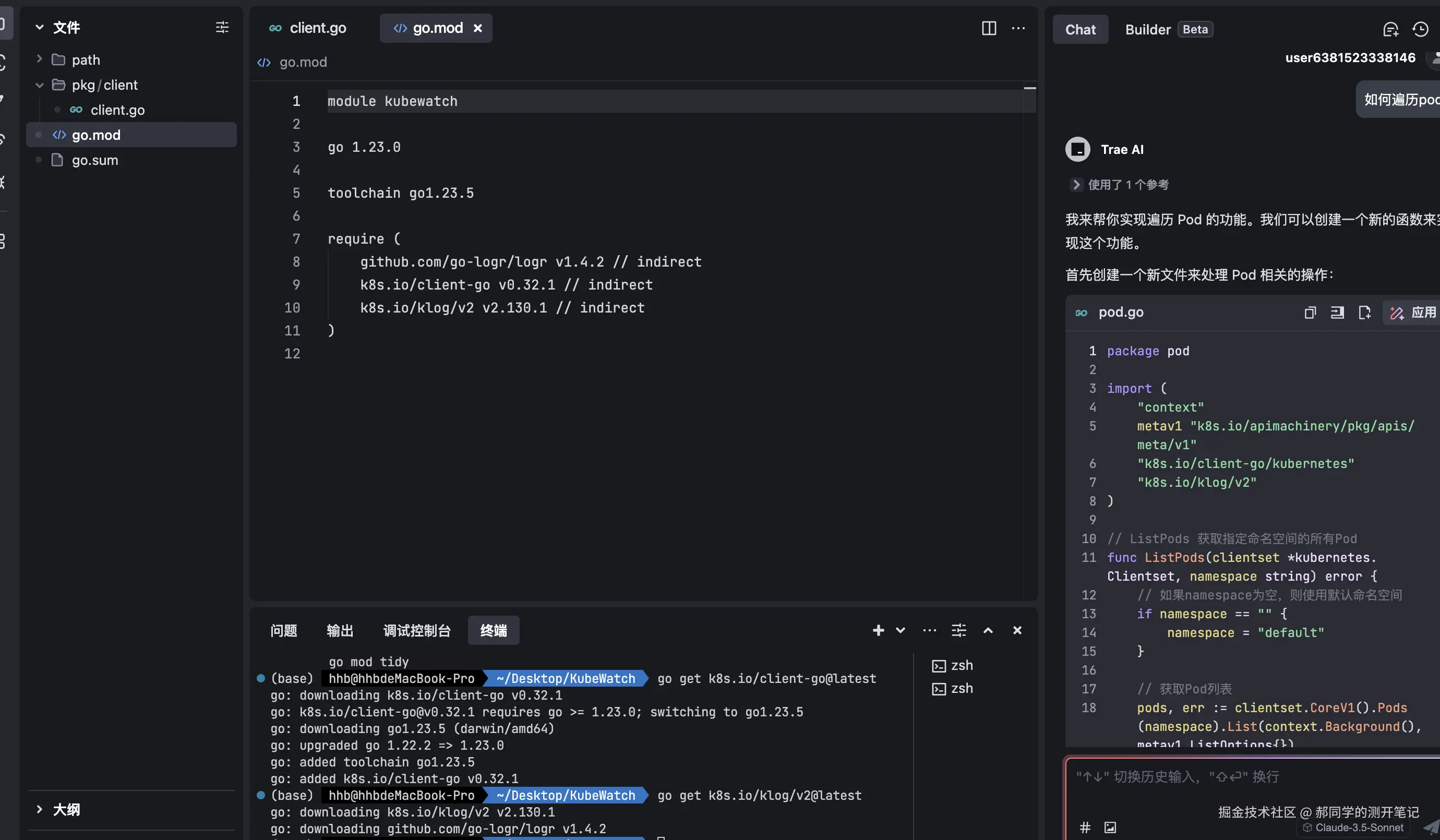Click the image attachment icon in chat input
The image size is (1440, 840).
coord(1110,827)
